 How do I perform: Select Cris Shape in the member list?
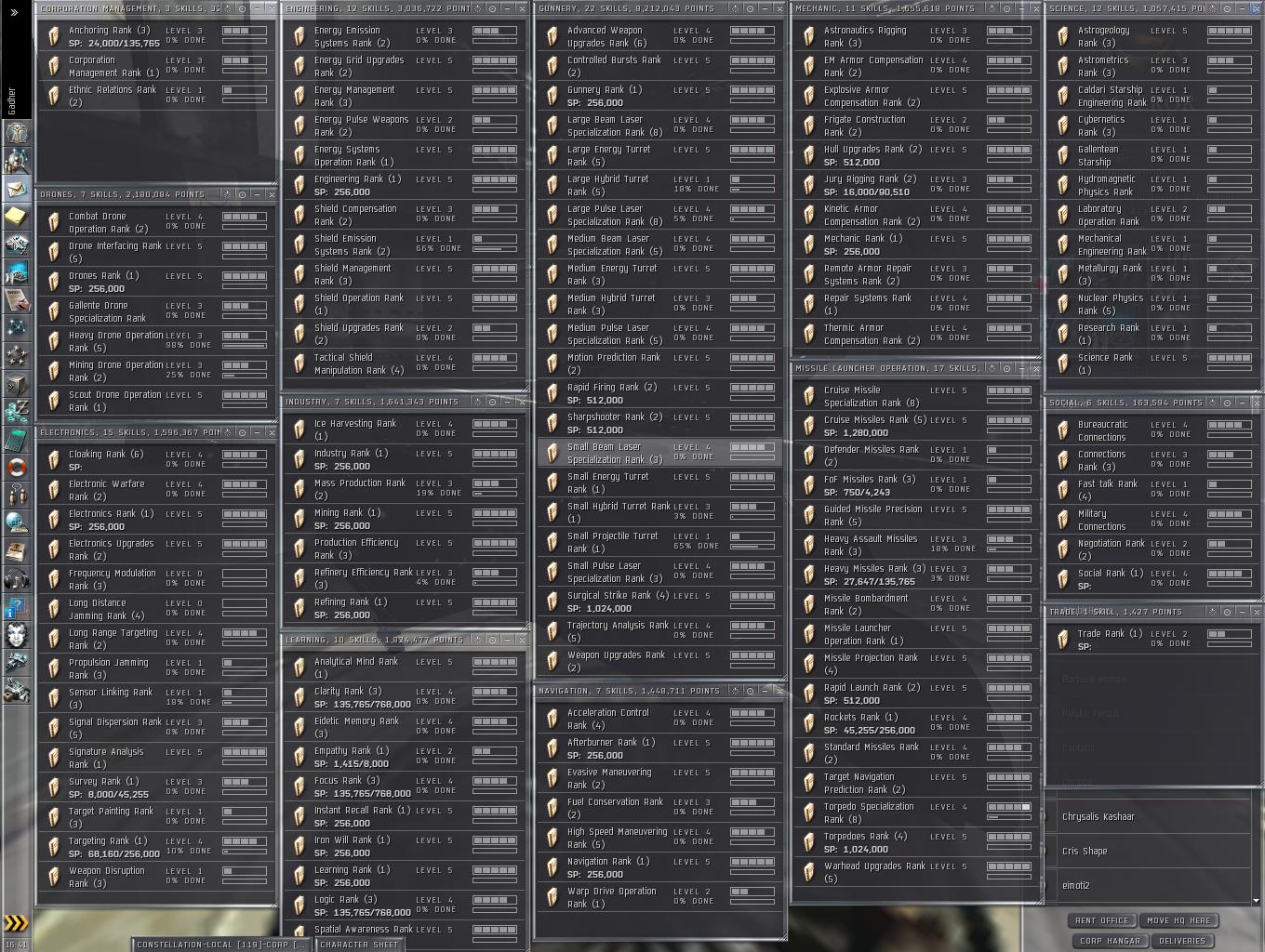pos(1148,852)
